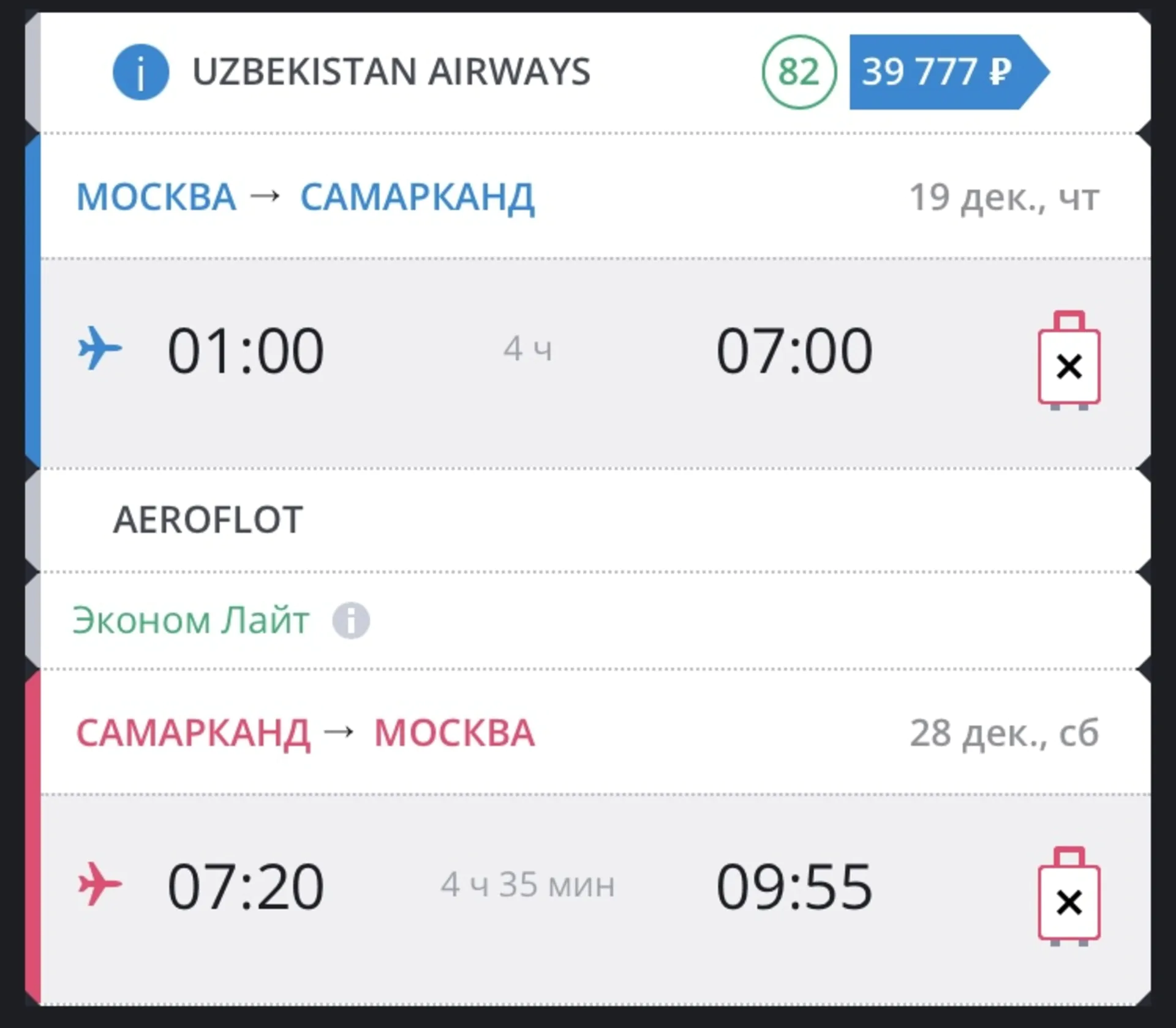Click the 07:00 outbound arrival time

tap(794, 351)
